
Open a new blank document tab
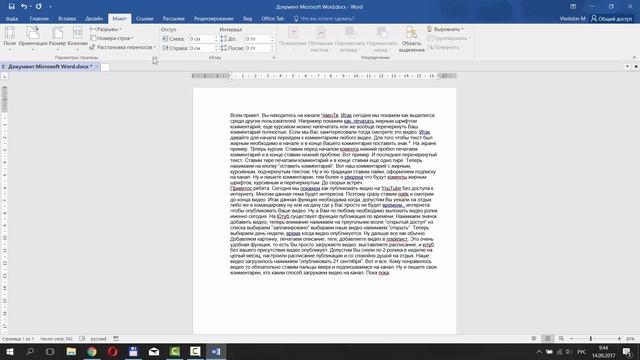pyautogui.click(x=105, y=67)
